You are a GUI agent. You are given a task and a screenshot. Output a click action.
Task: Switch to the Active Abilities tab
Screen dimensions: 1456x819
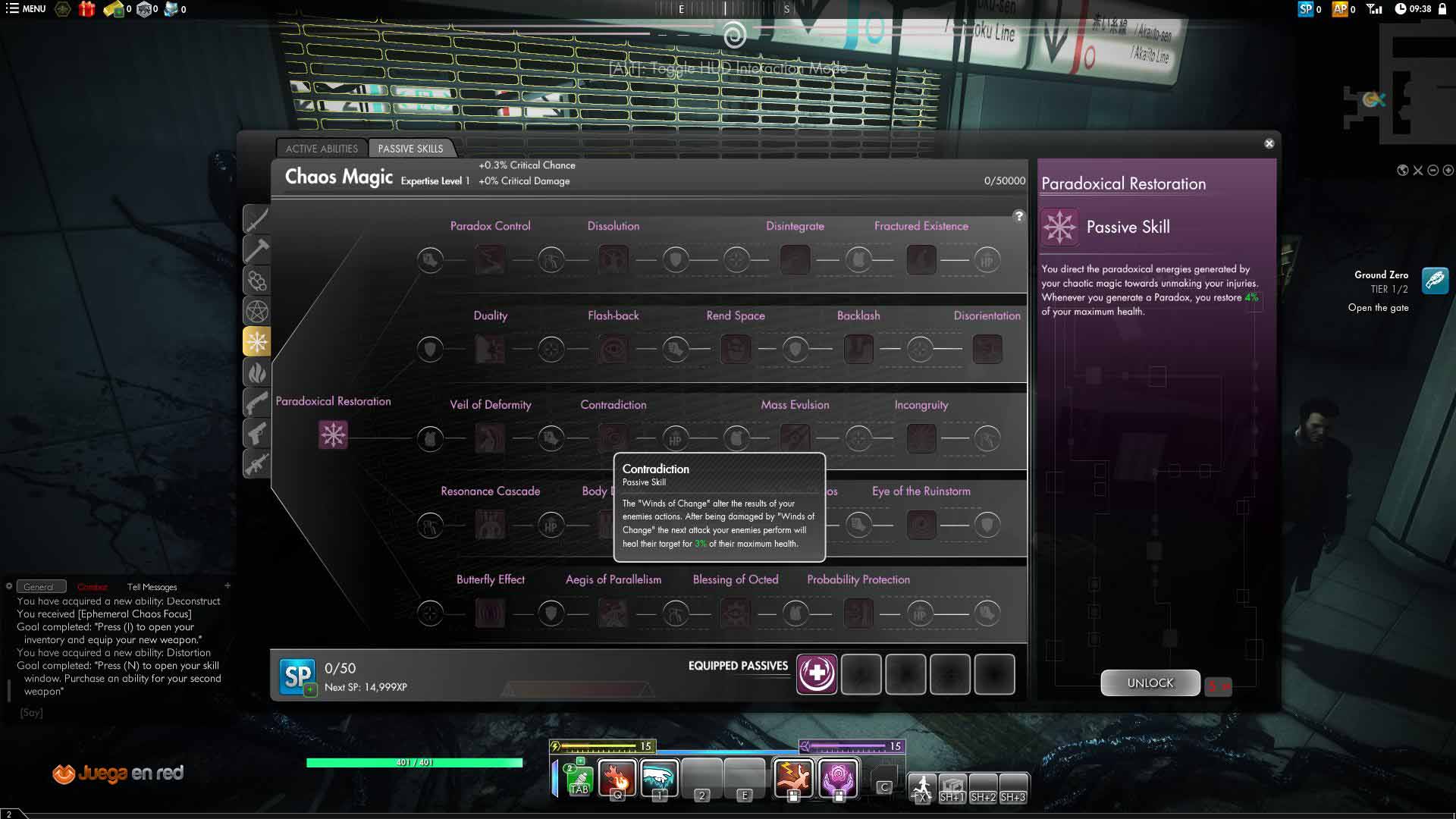pos(322,149)
